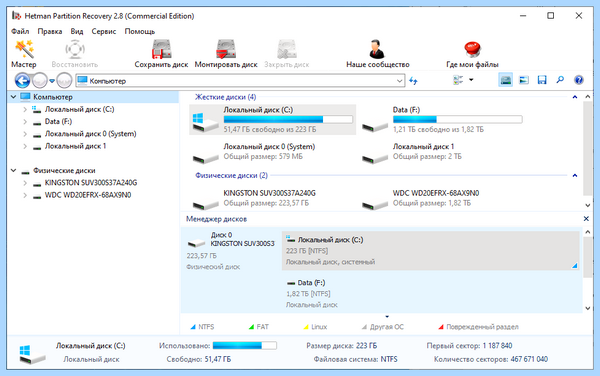Image resolution: width=600 pixels, height=376 pixels.
Task: Open the back-history dropdown arrow
Action: 52,81
